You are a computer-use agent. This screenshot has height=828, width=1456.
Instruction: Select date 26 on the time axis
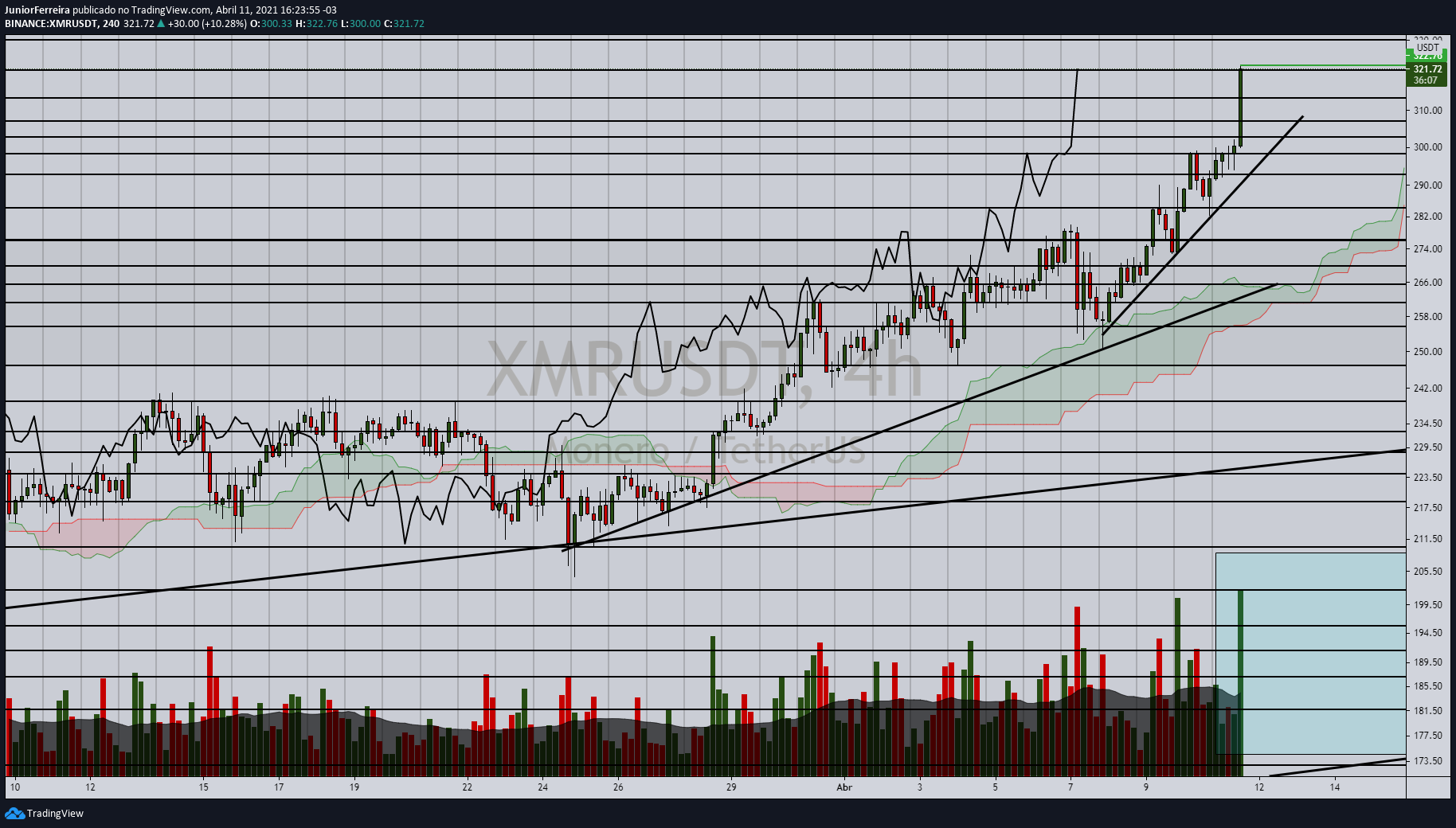click(x=618, y=787)
